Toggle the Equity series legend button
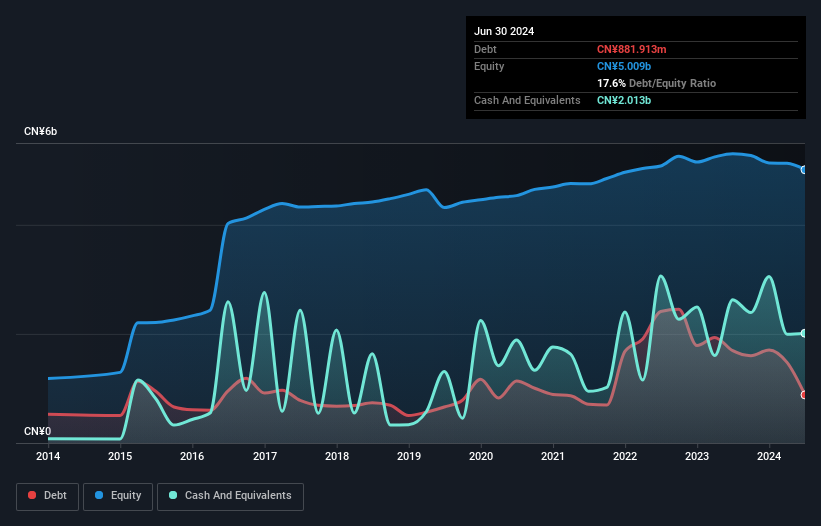 pos(118,496)
